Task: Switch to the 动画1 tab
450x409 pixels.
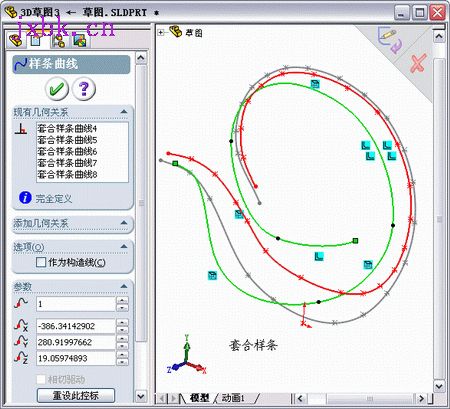Action: (x=233, y=398)
